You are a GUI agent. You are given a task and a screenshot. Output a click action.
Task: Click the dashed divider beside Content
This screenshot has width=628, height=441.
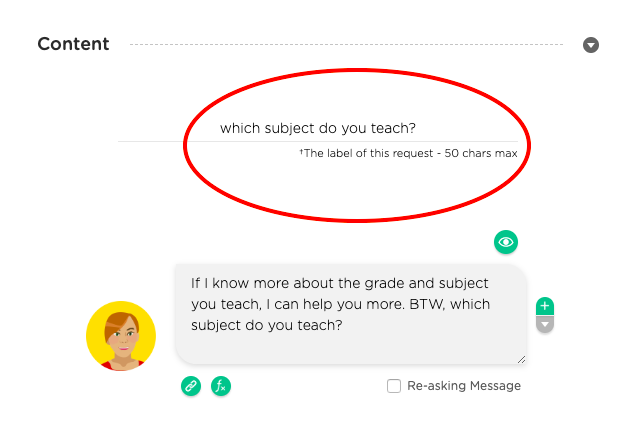click(x=346, y=44)
